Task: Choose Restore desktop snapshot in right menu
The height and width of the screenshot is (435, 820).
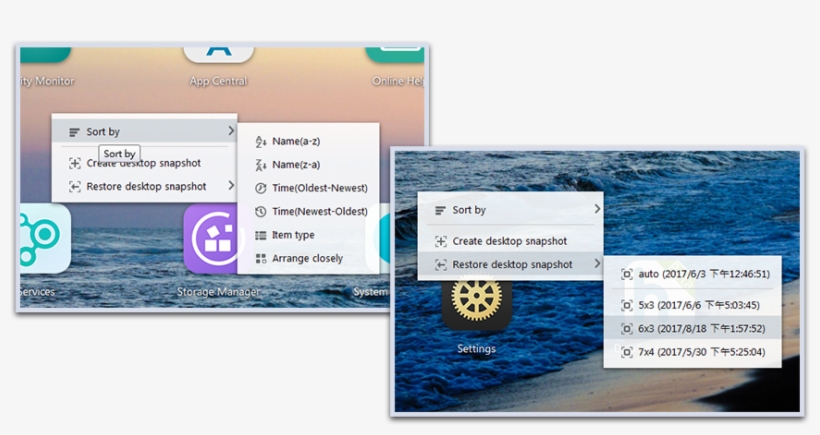Action: (510, 265)
